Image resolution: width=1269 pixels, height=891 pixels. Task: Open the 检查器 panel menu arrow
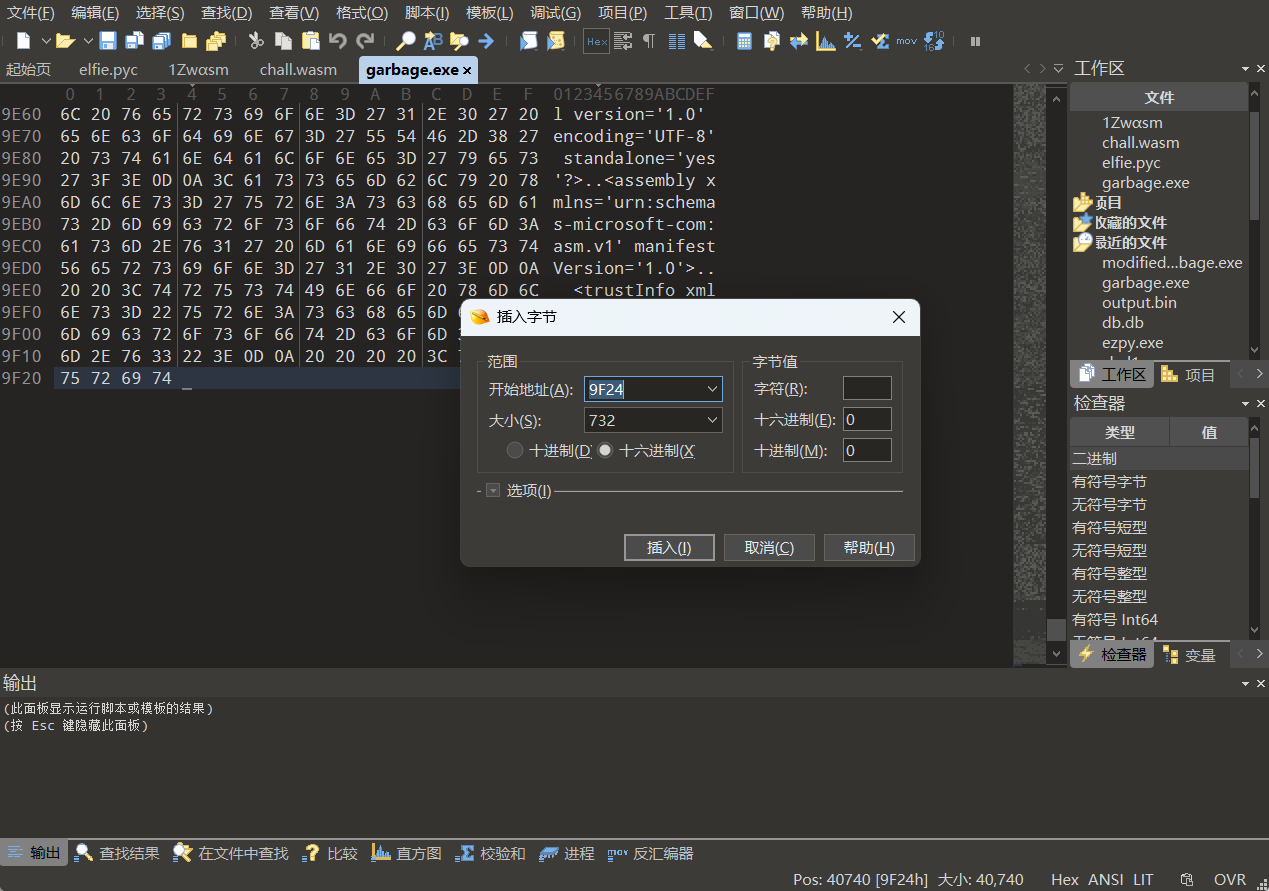(1246, 404)
